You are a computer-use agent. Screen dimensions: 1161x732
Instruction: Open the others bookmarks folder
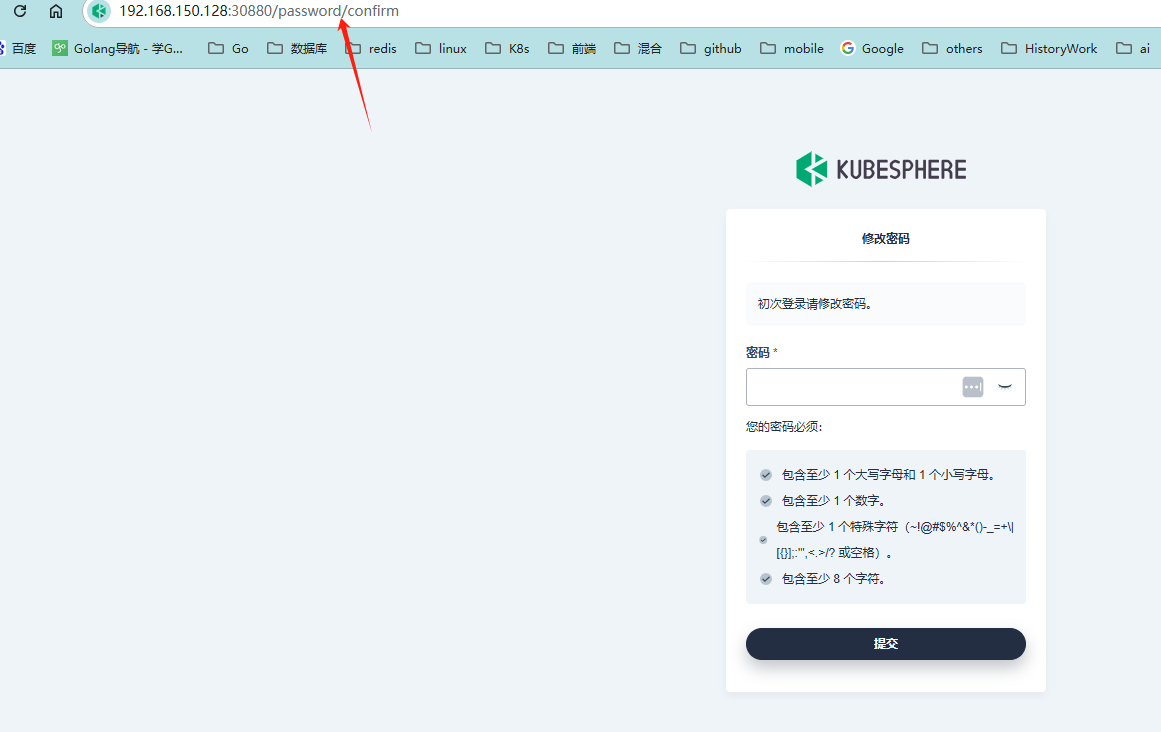(952, 48)
